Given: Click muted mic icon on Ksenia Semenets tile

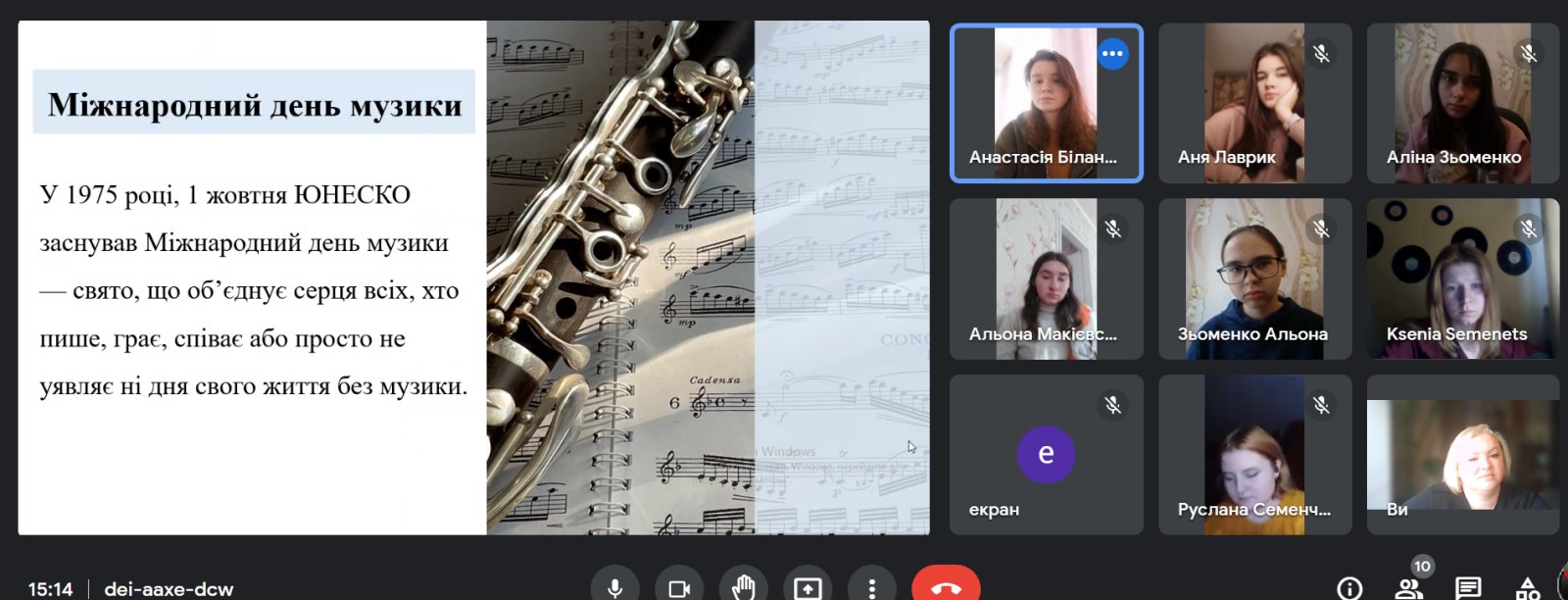Looking at the screenshot, I should pos(1529,229).
